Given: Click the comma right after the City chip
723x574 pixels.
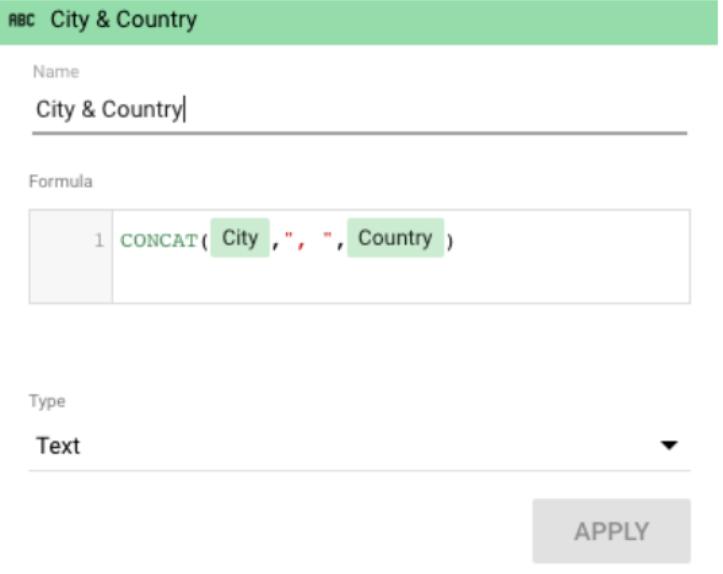Looking at the screenshot, I should point(275,241).
